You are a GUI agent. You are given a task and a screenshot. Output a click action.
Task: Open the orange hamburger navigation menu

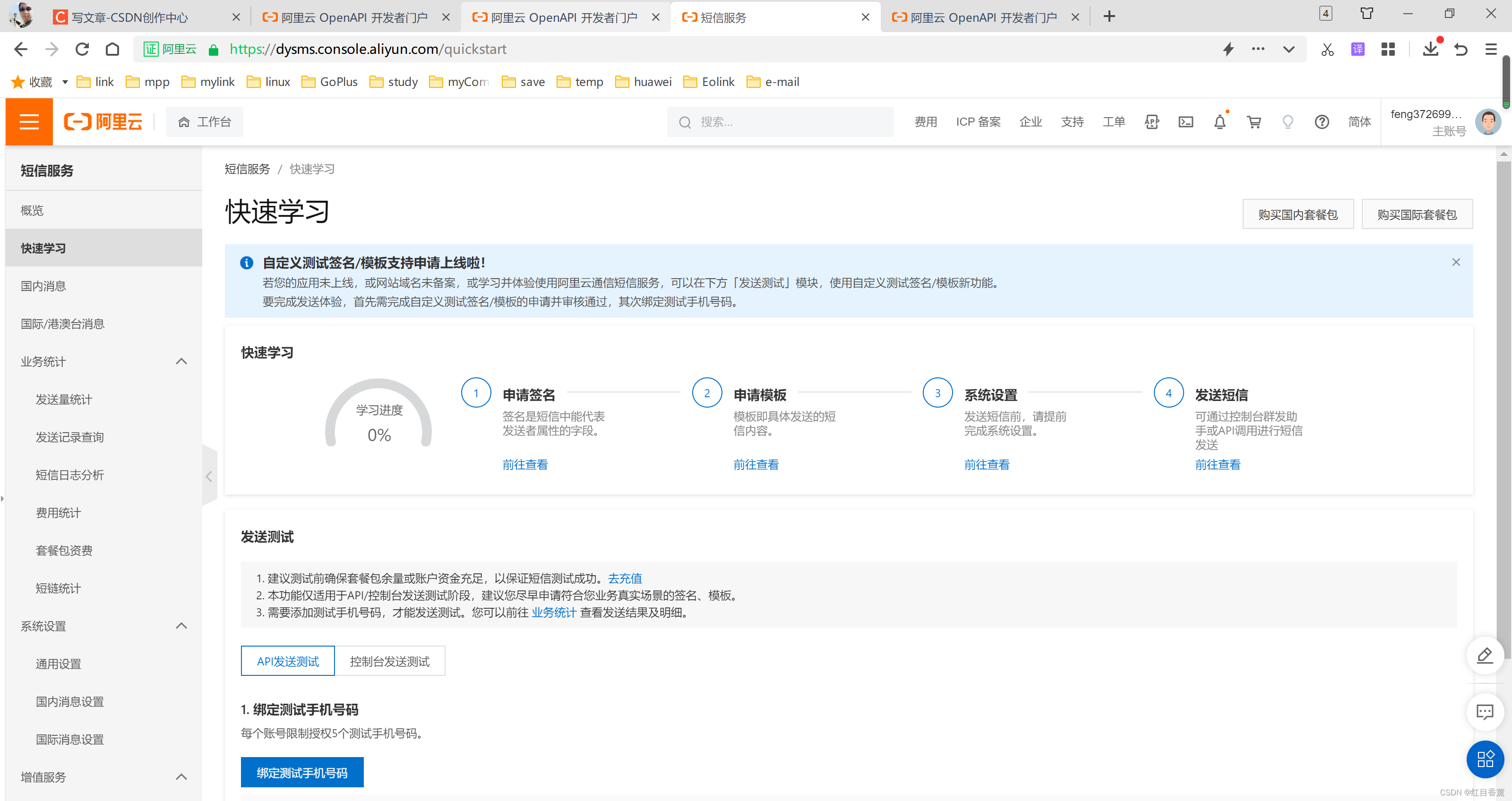point(29,121)
